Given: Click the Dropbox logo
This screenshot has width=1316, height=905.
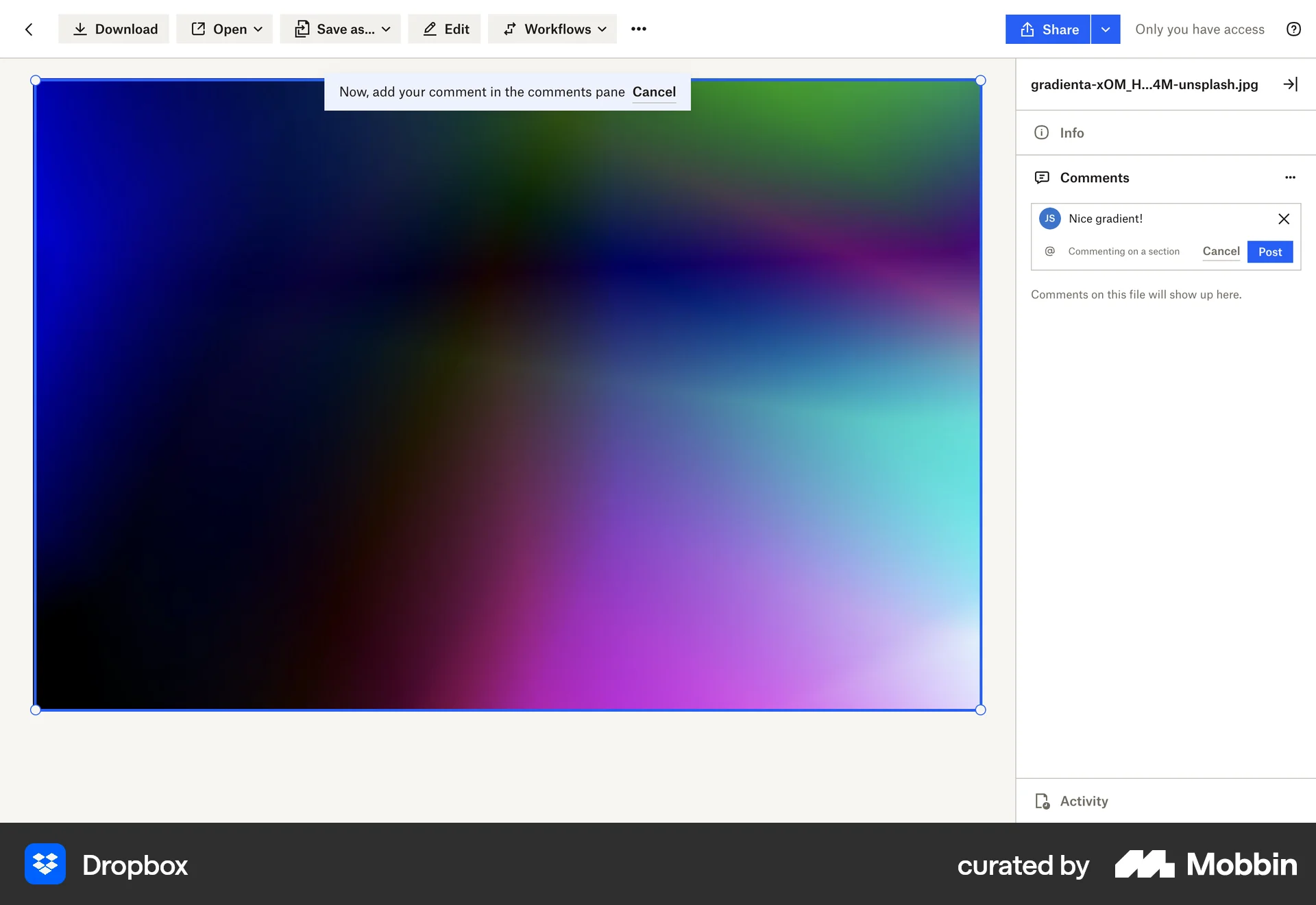Looking at the screenshot, I should (45, 865).
